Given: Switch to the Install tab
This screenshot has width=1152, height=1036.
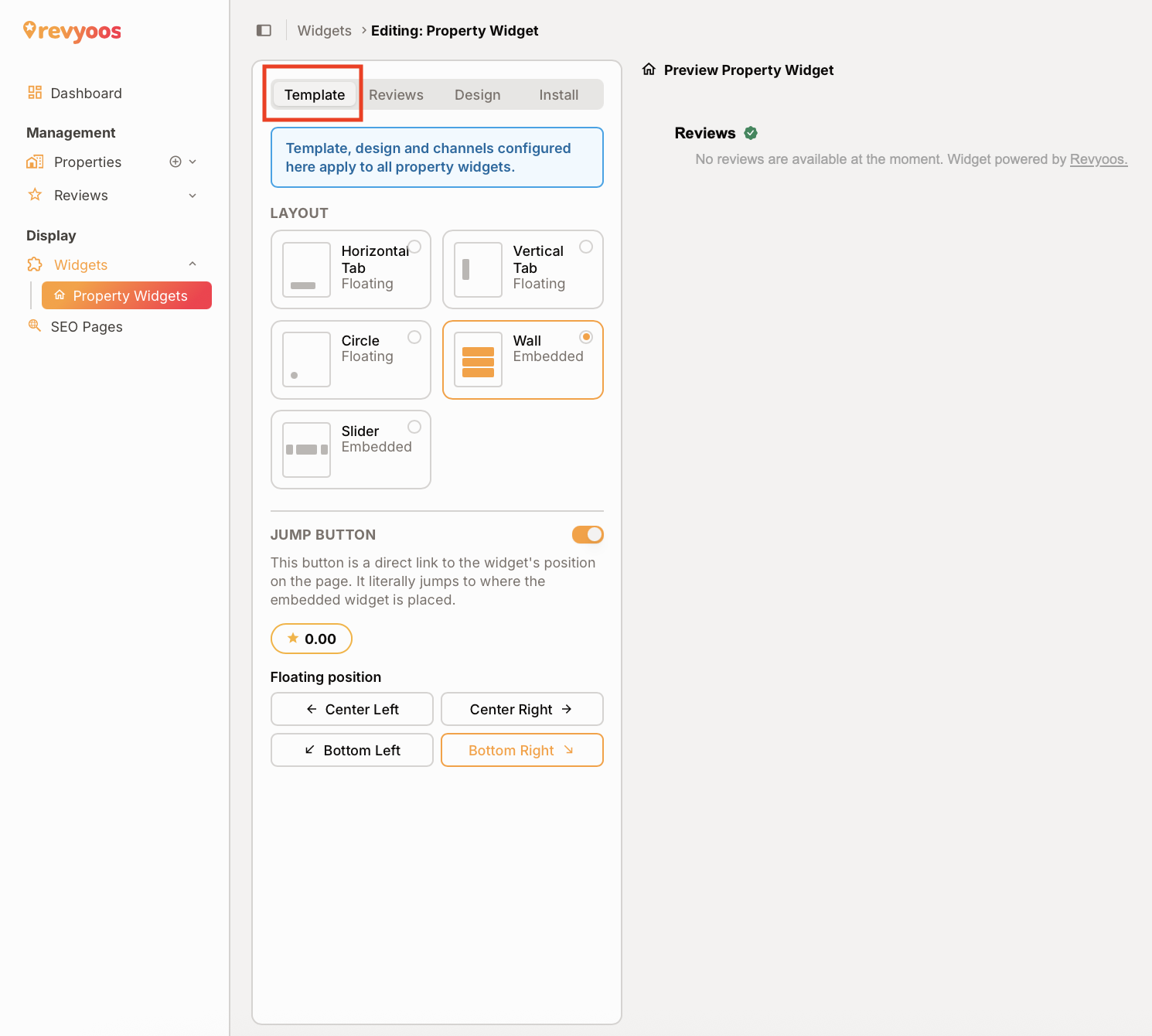Looking at the screenshot, I should 558,94.
